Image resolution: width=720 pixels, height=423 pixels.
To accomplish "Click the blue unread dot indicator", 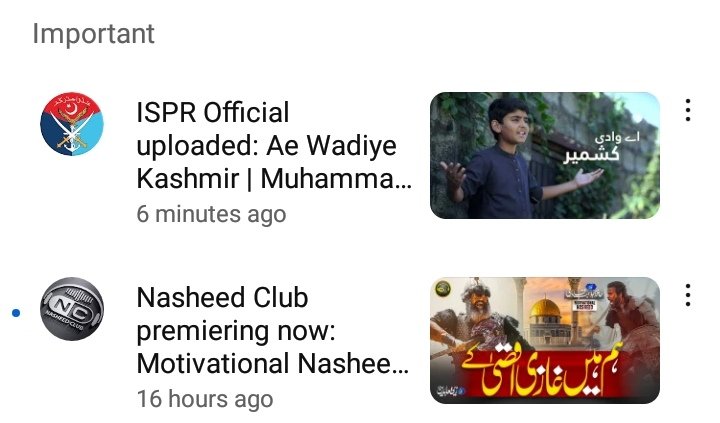I will (x=16, y=313).
